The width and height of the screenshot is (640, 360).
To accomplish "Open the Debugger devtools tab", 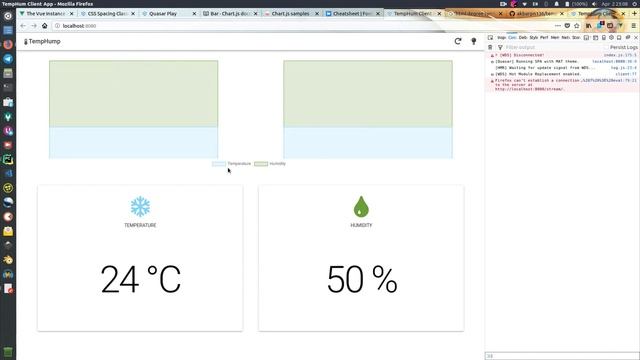I will [523, 38].
